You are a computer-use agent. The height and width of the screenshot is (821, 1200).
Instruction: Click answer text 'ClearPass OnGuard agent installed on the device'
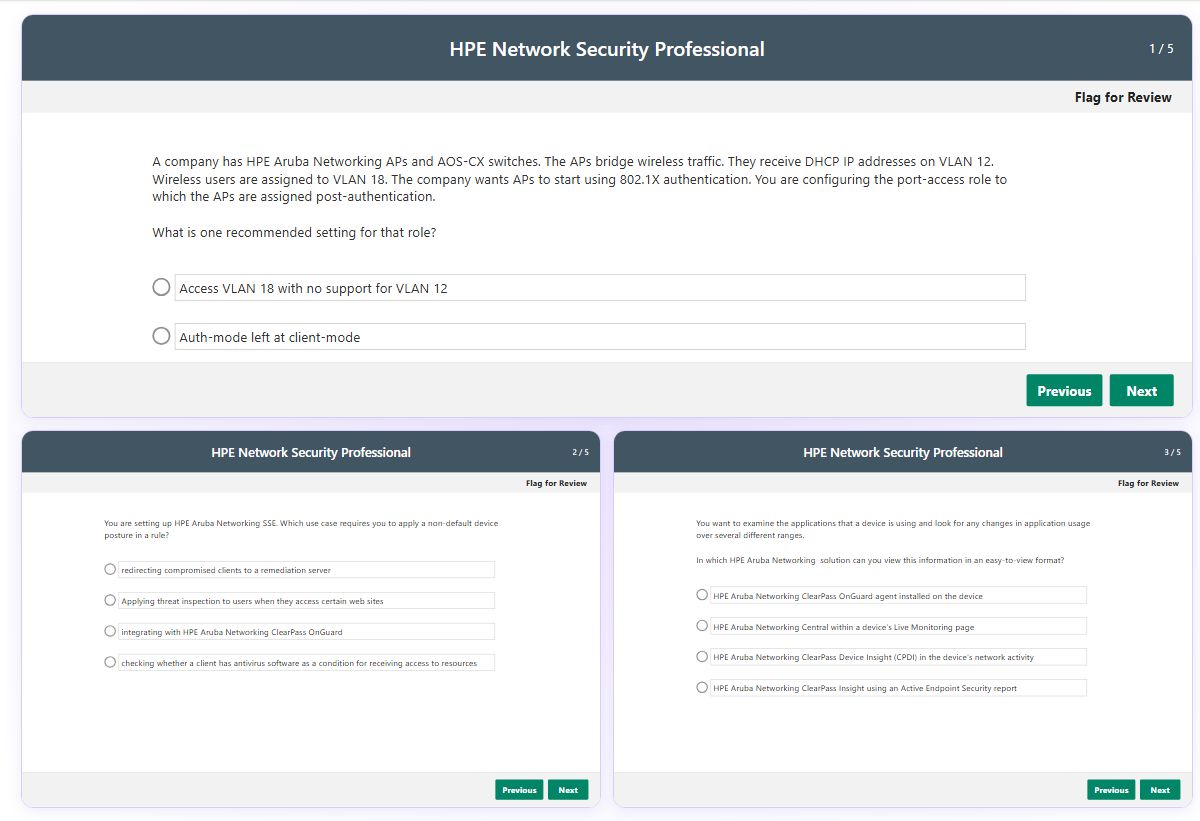(x=848, y=596)
